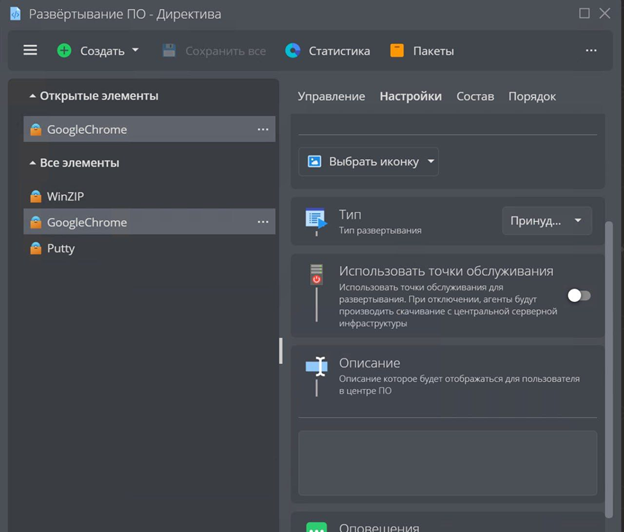Close the Развёртывание ПО window
624x532 pixels.
(604, 14)
